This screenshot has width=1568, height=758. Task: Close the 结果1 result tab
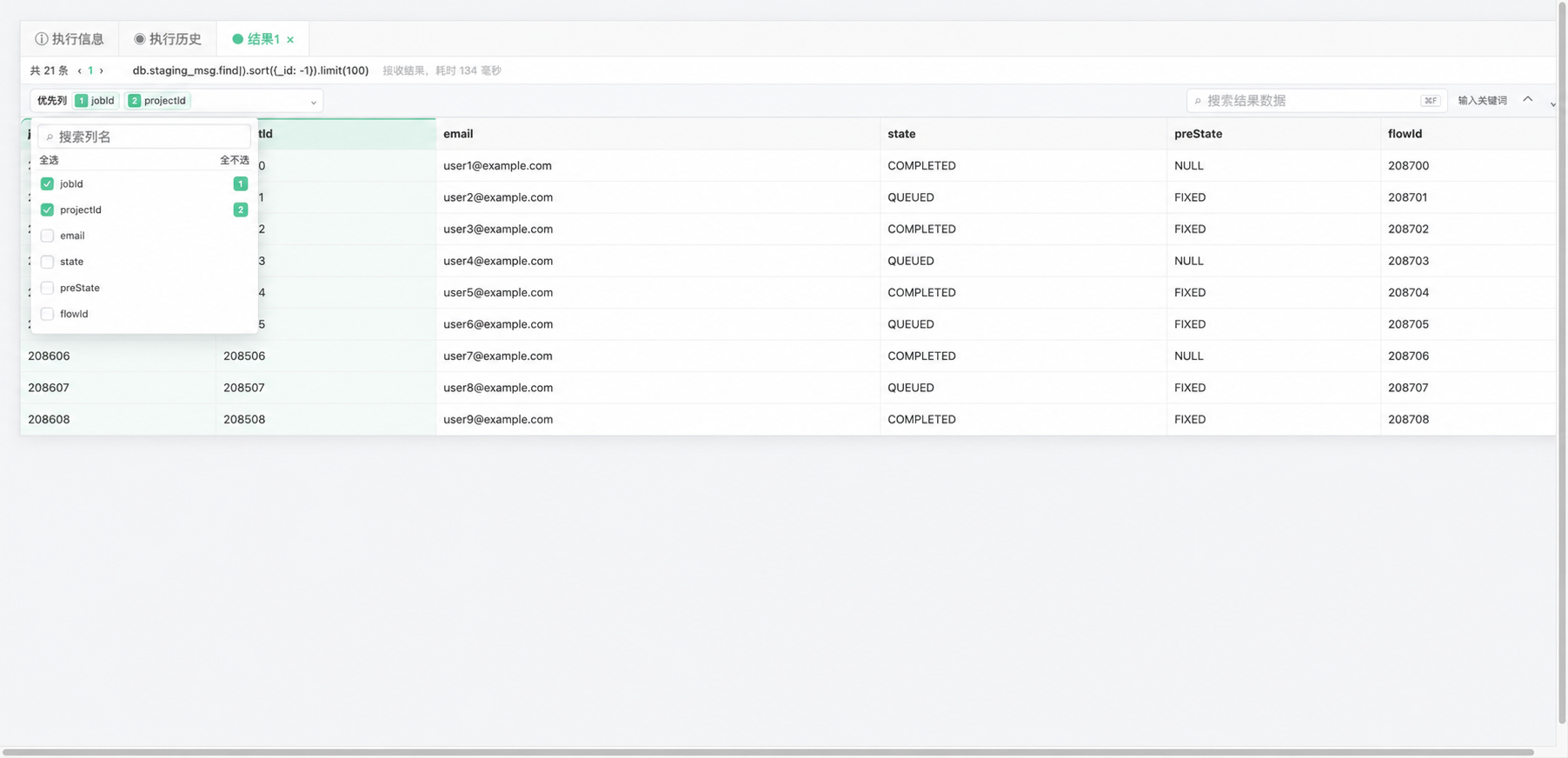(x=290, y=40)
